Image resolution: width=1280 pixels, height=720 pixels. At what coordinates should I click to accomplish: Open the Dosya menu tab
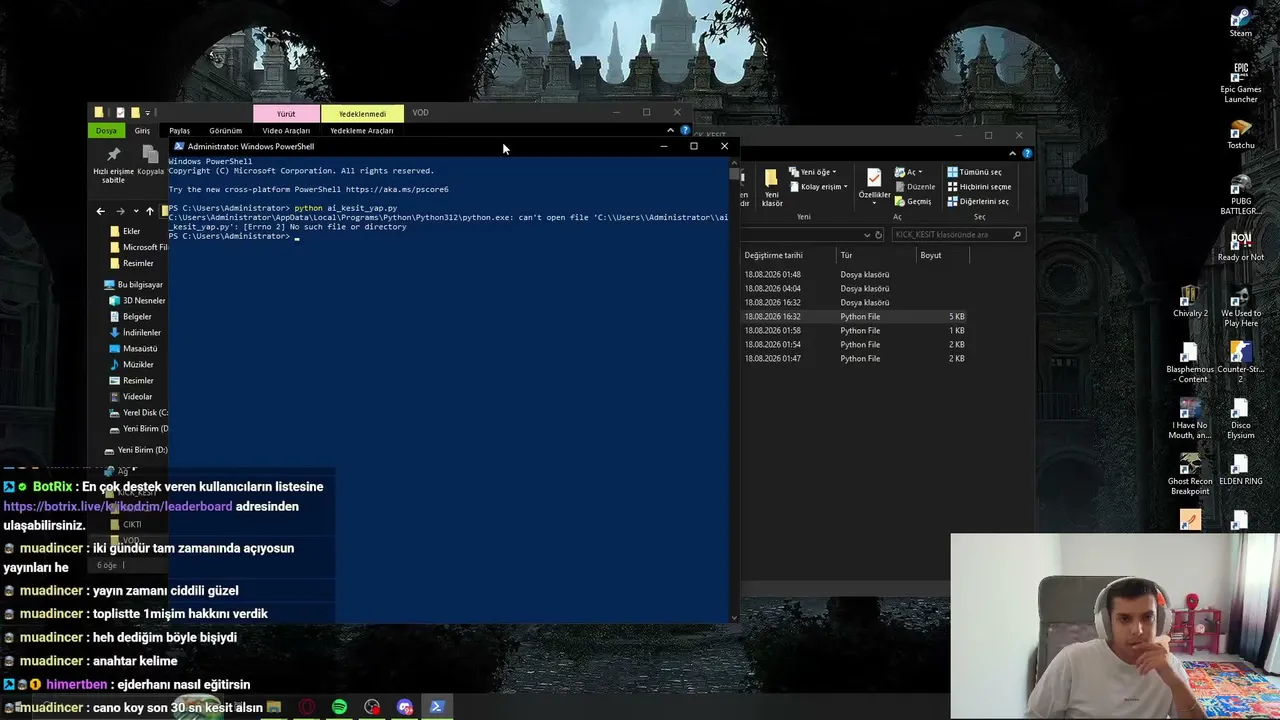point(106,130)
